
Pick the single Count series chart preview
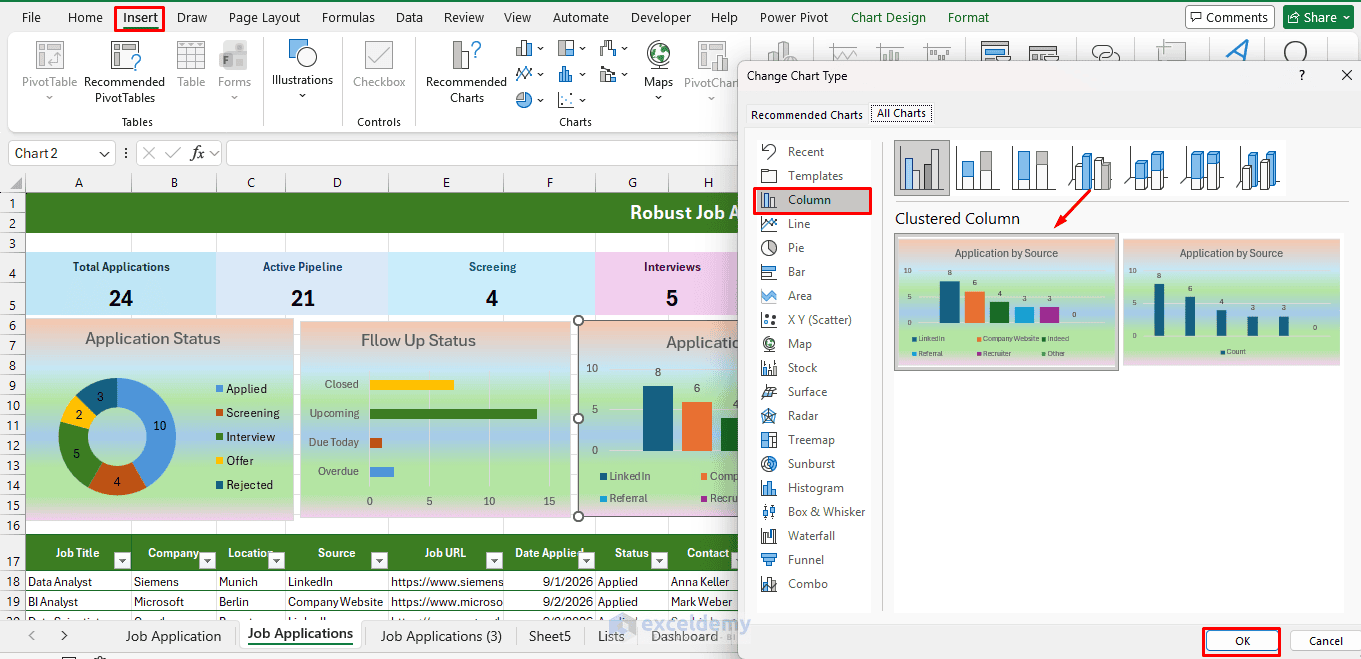point(1231,302)
